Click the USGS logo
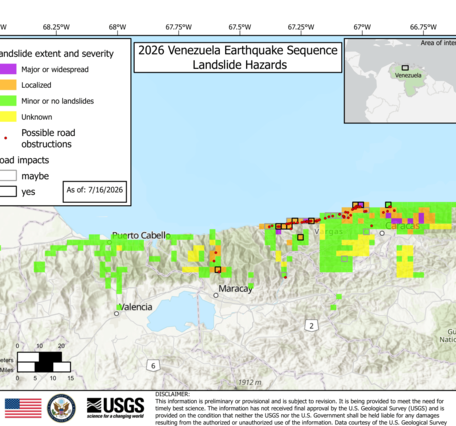Image resolution: width=456 pixels, height=426 pixels. pos(115,408)
